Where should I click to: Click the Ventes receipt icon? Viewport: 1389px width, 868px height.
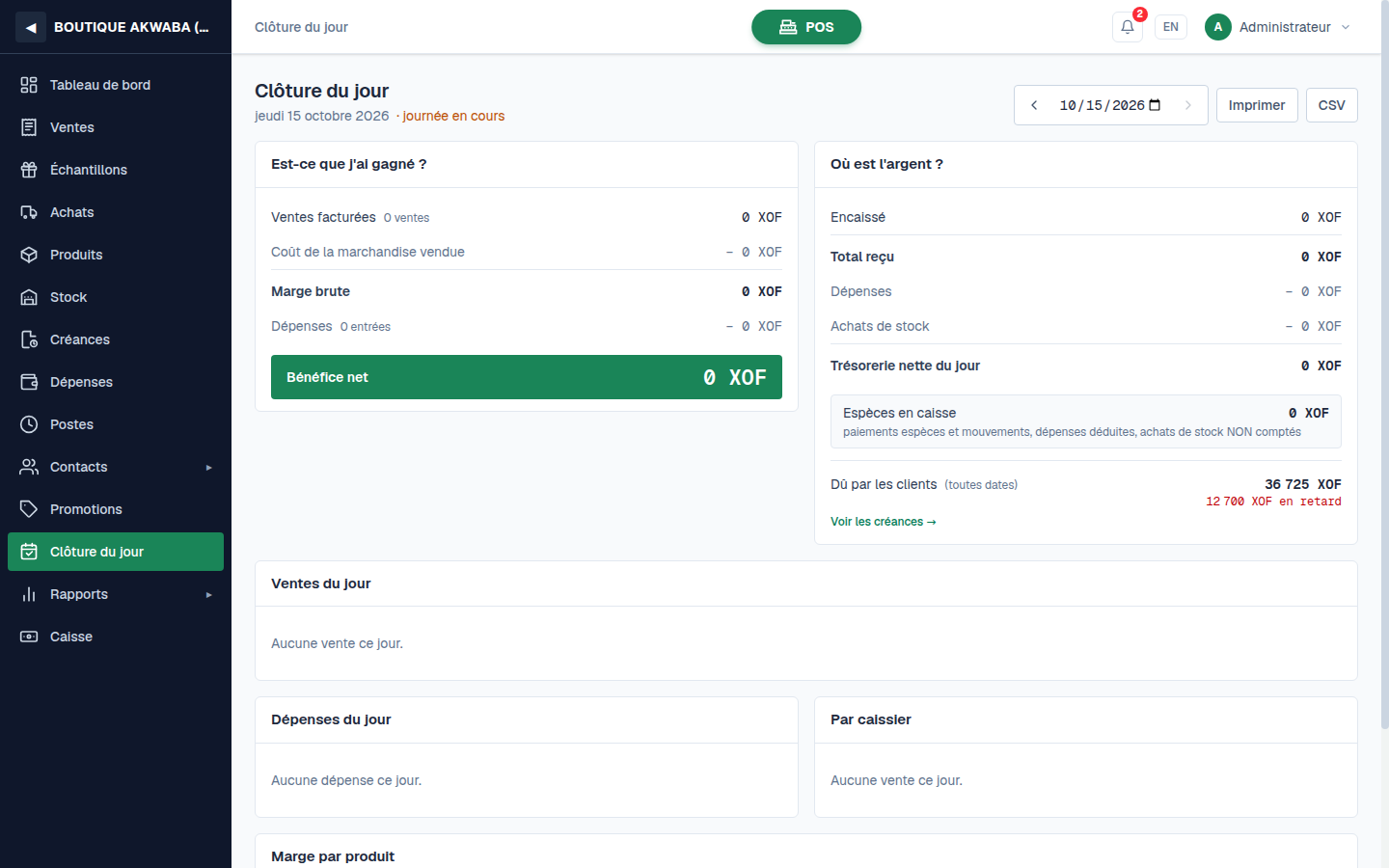coord(29,127)
